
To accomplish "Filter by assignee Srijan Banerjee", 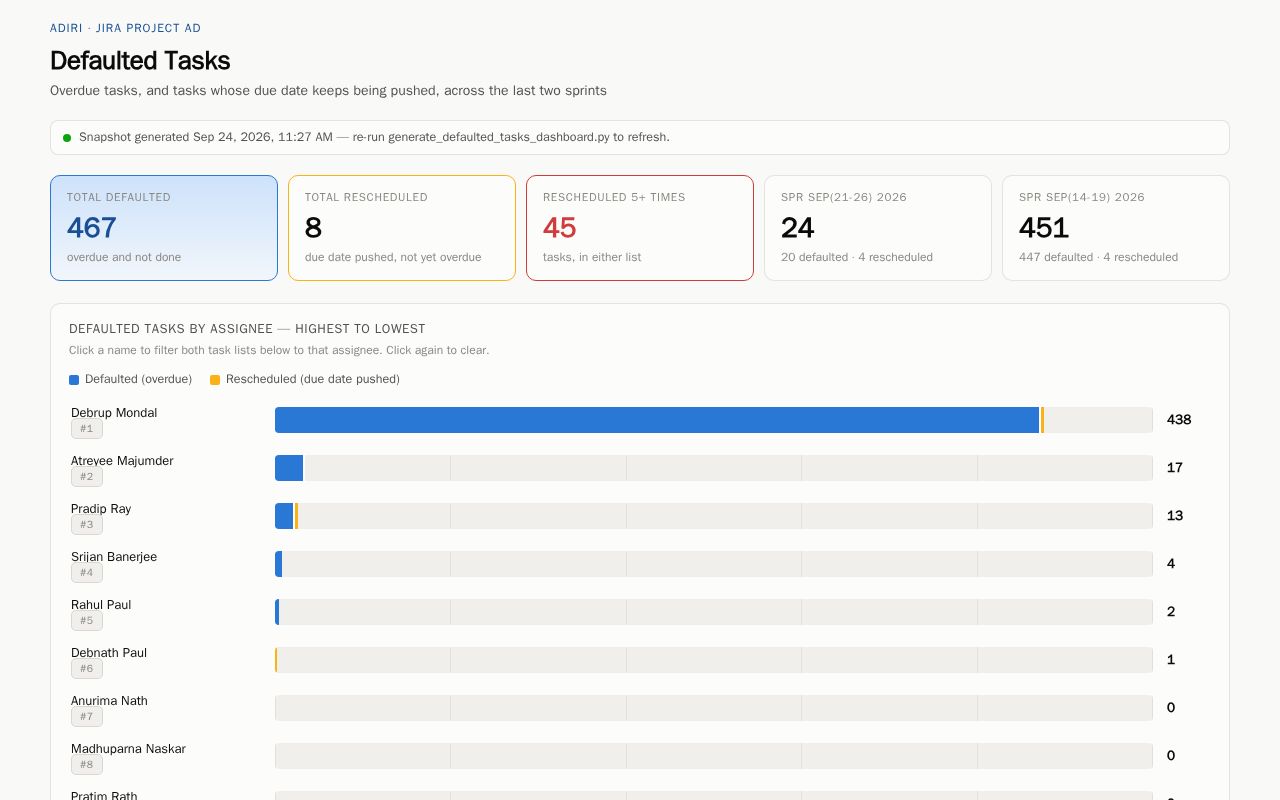I will pyautogui.click(x=114, y=557).
